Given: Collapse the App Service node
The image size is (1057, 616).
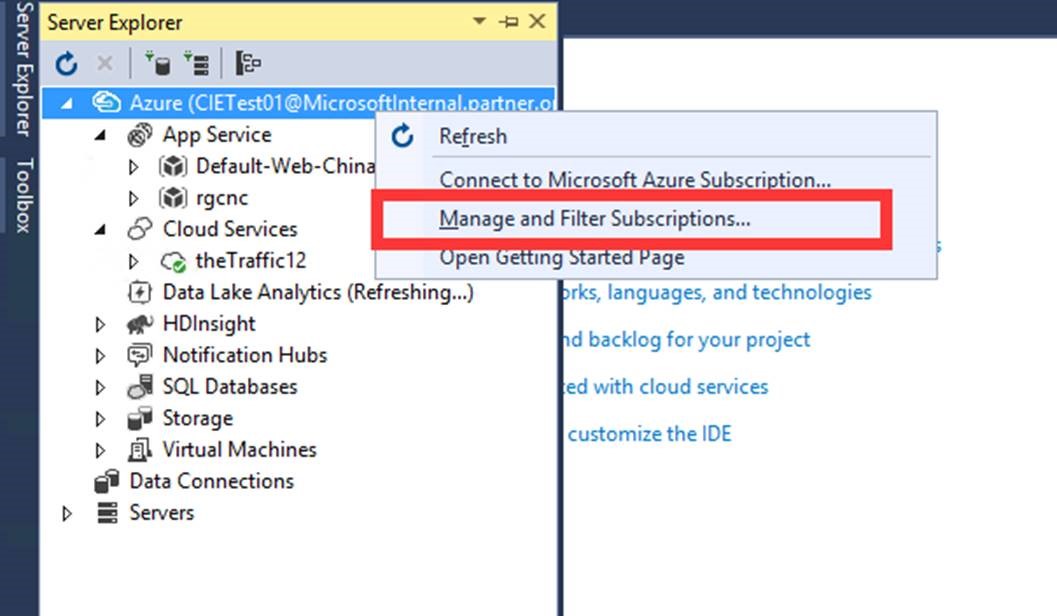Looking at the screenshot, I should point(100,135).
